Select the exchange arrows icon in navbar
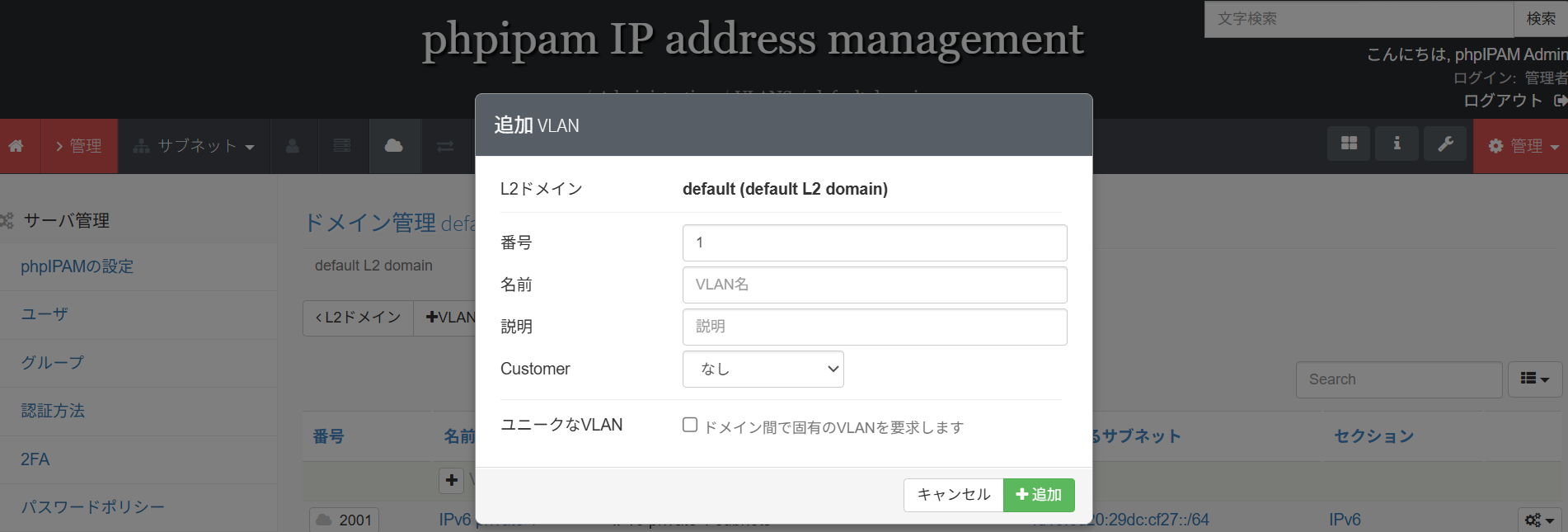 445,146
